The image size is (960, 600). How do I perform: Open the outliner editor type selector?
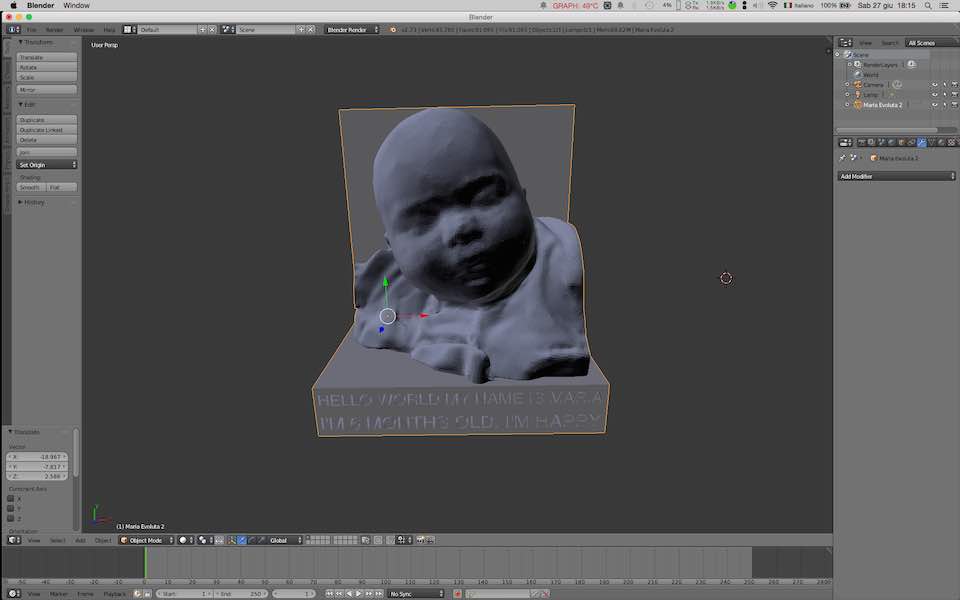point(846,43)
